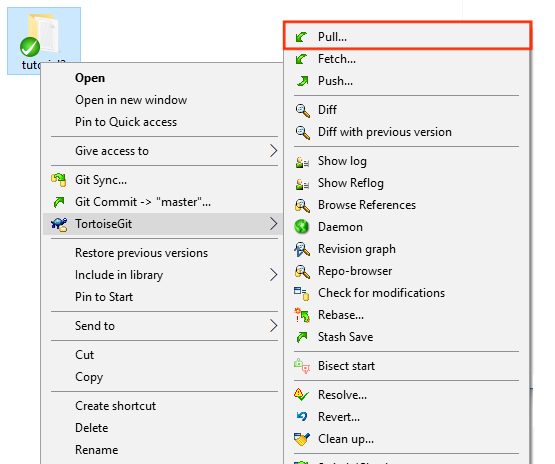
Task: Click the Browse References icon
Action: tap(302, 205)
